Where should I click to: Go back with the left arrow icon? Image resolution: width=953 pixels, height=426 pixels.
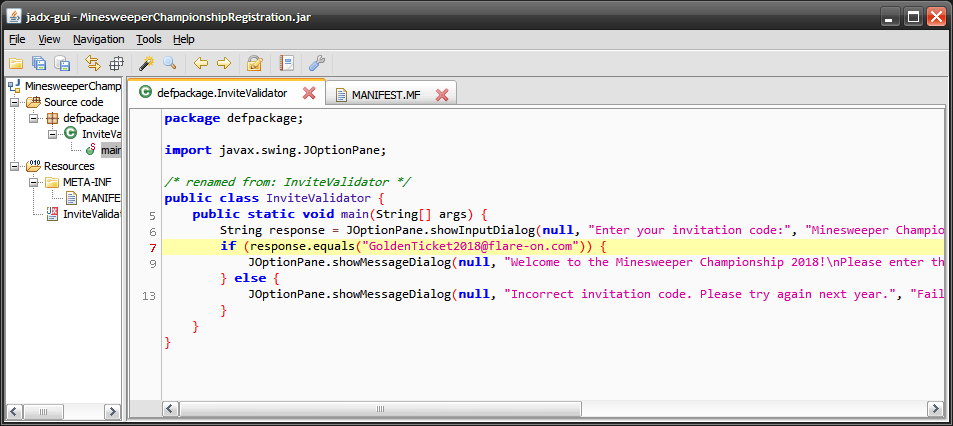[x=201, y=63]
